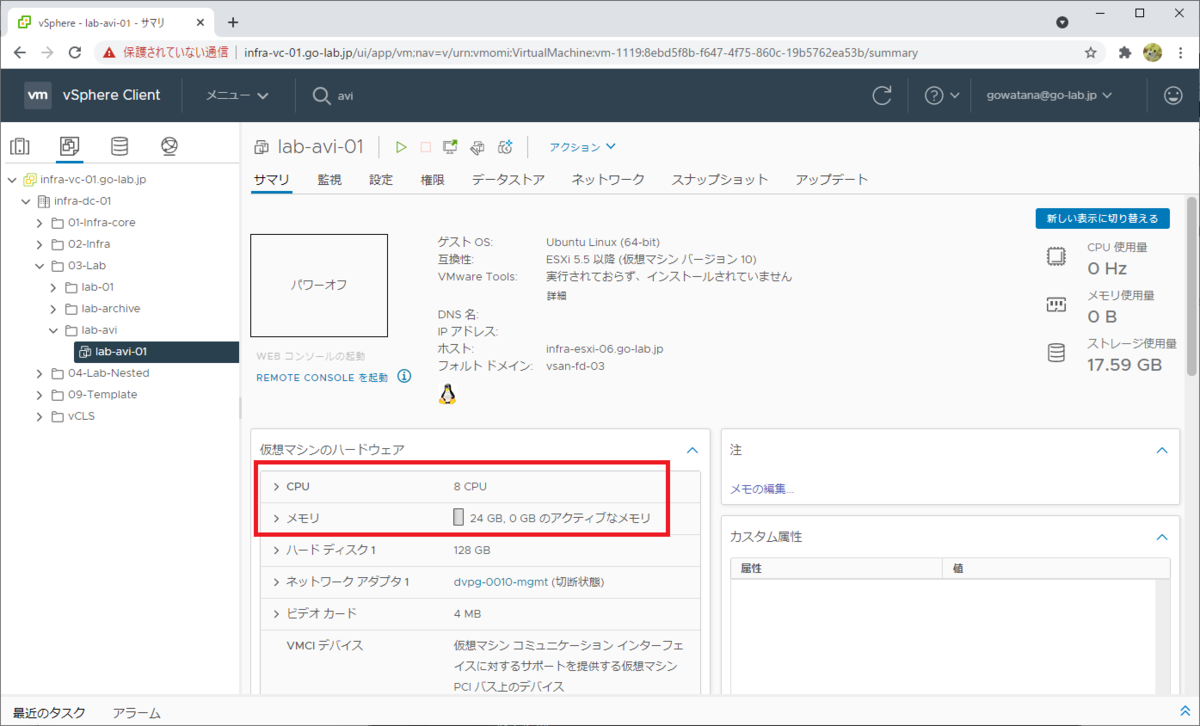Open Networking inventory view icon
Screen dimensions: 1200x726
169,147
